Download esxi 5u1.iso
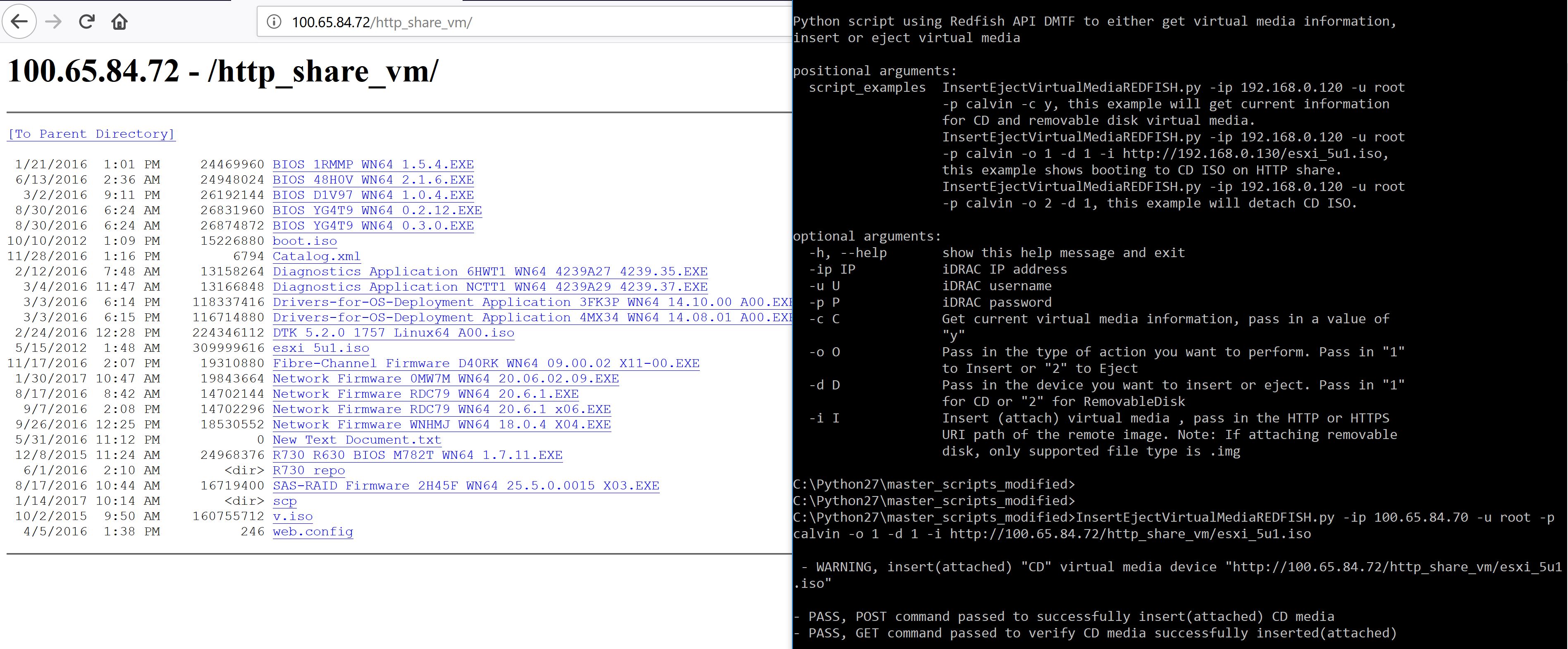 320,348
